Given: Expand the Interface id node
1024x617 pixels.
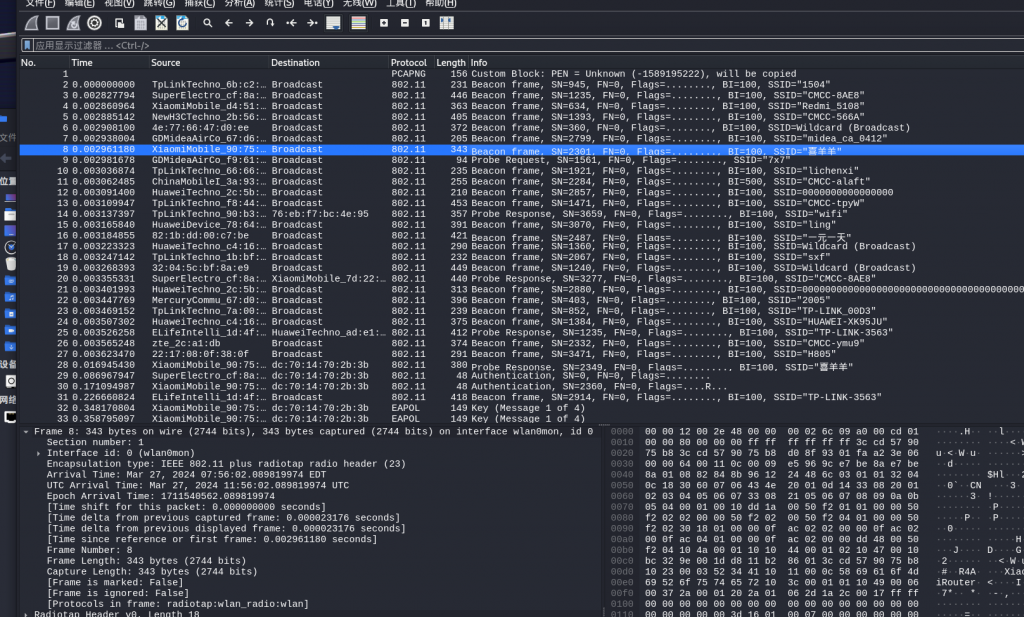Looking at the screenshot, I should tap(39, 453).
